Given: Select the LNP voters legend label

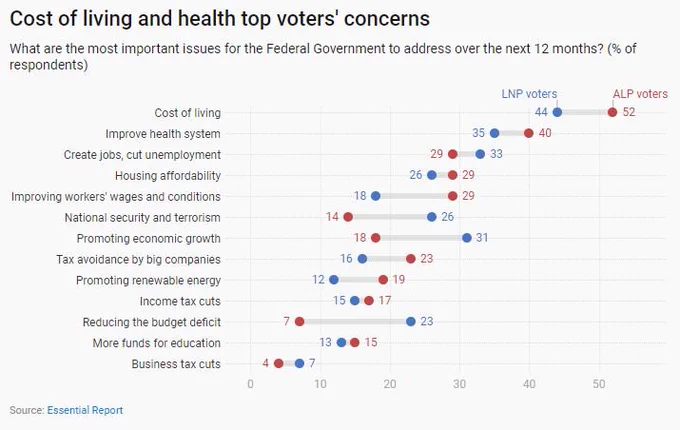Looking at the screenshot, I should pos(529,94).
